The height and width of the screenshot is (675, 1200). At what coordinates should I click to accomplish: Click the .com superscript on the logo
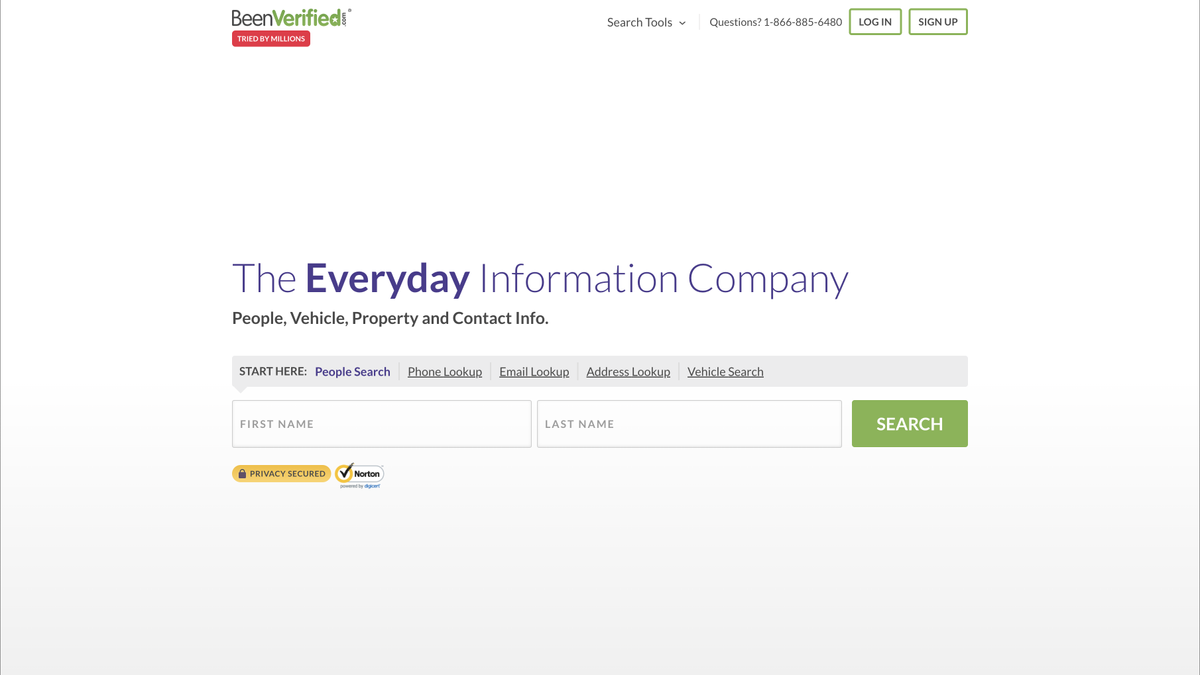(x=345, y=17)
